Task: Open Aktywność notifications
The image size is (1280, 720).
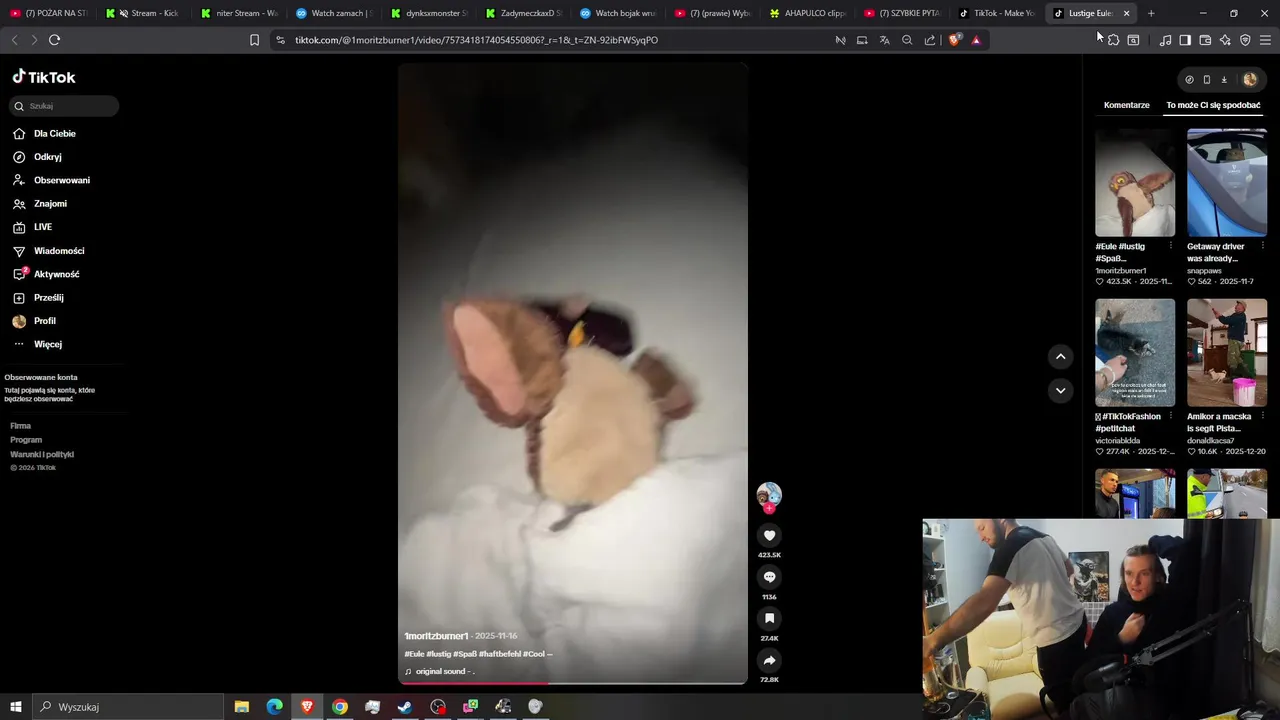Action: (56, 274)
